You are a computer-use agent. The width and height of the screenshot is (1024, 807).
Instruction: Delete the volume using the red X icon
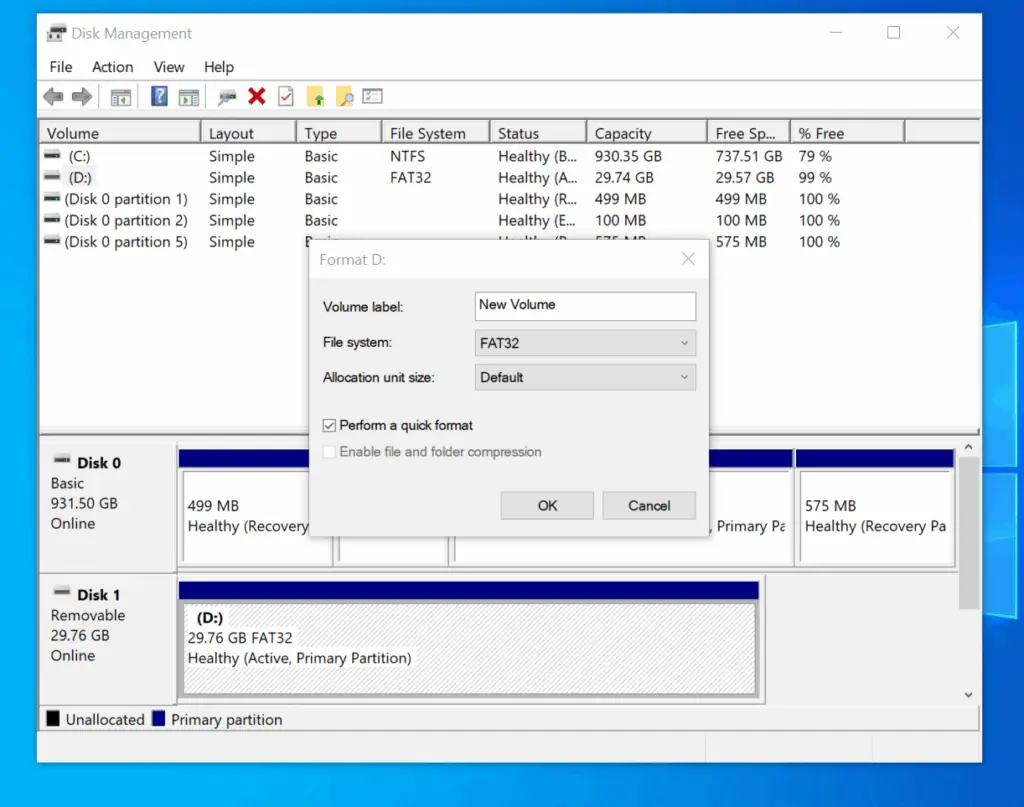coord(256,96)
